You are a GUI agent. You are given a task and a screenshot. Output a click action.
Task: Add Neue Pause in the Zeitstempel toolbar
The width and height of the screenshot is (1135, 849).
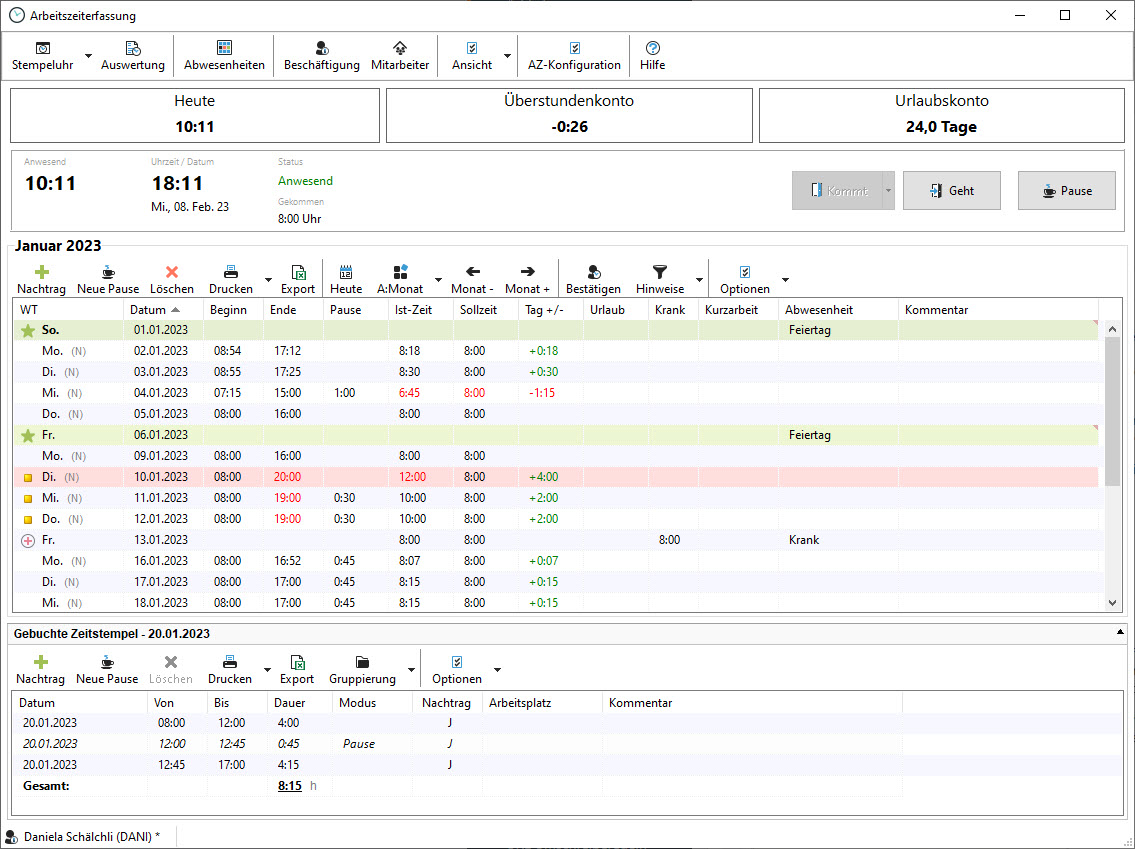tap(107, 670)
